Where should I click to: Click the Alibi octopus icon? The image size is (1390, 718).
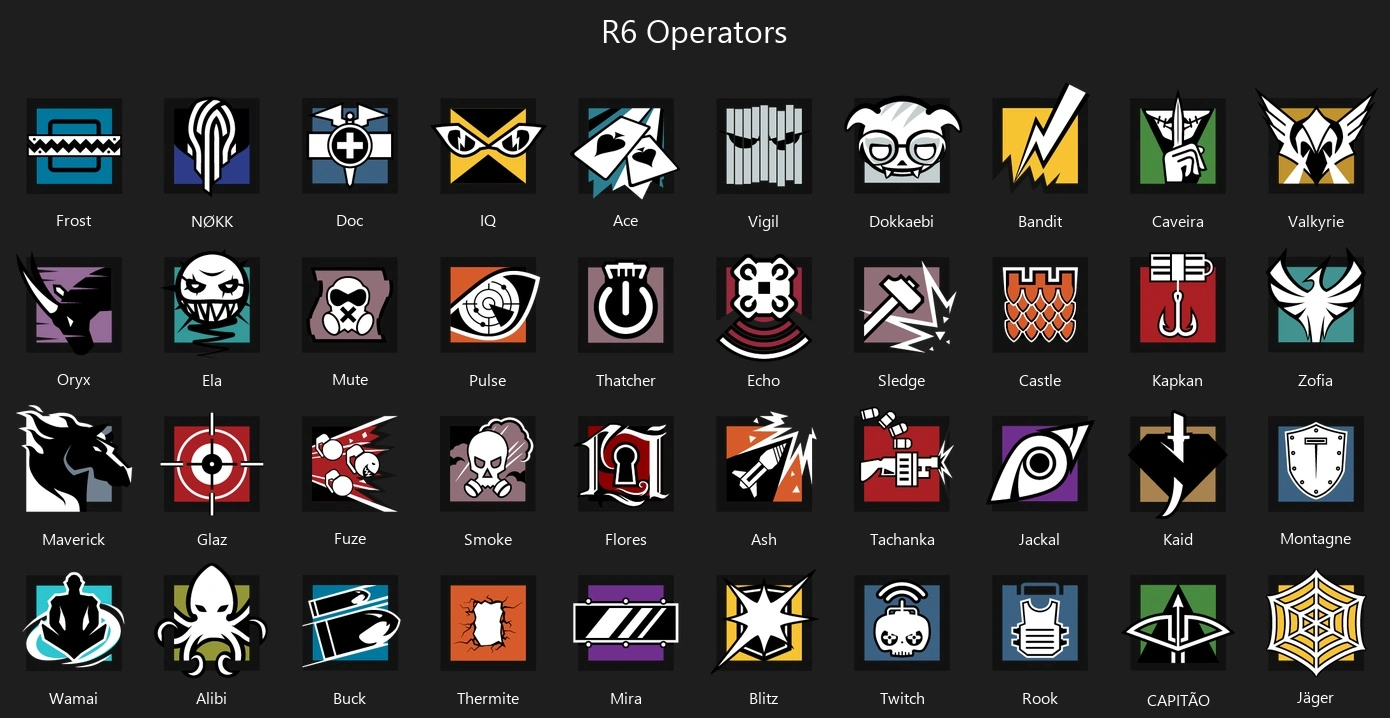[212, 621]
